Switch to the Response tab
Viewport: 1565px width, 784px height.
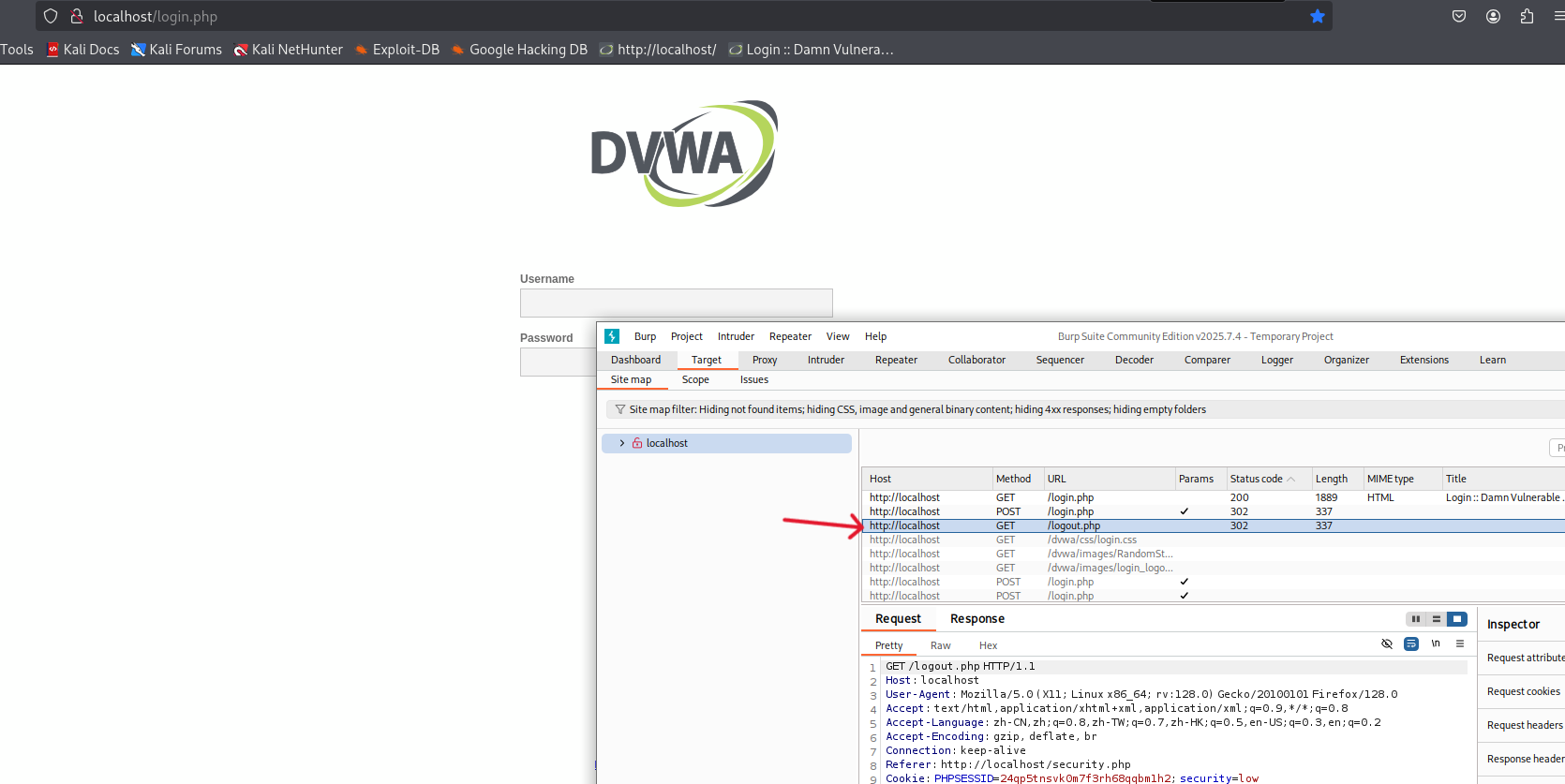coord(976,618)
